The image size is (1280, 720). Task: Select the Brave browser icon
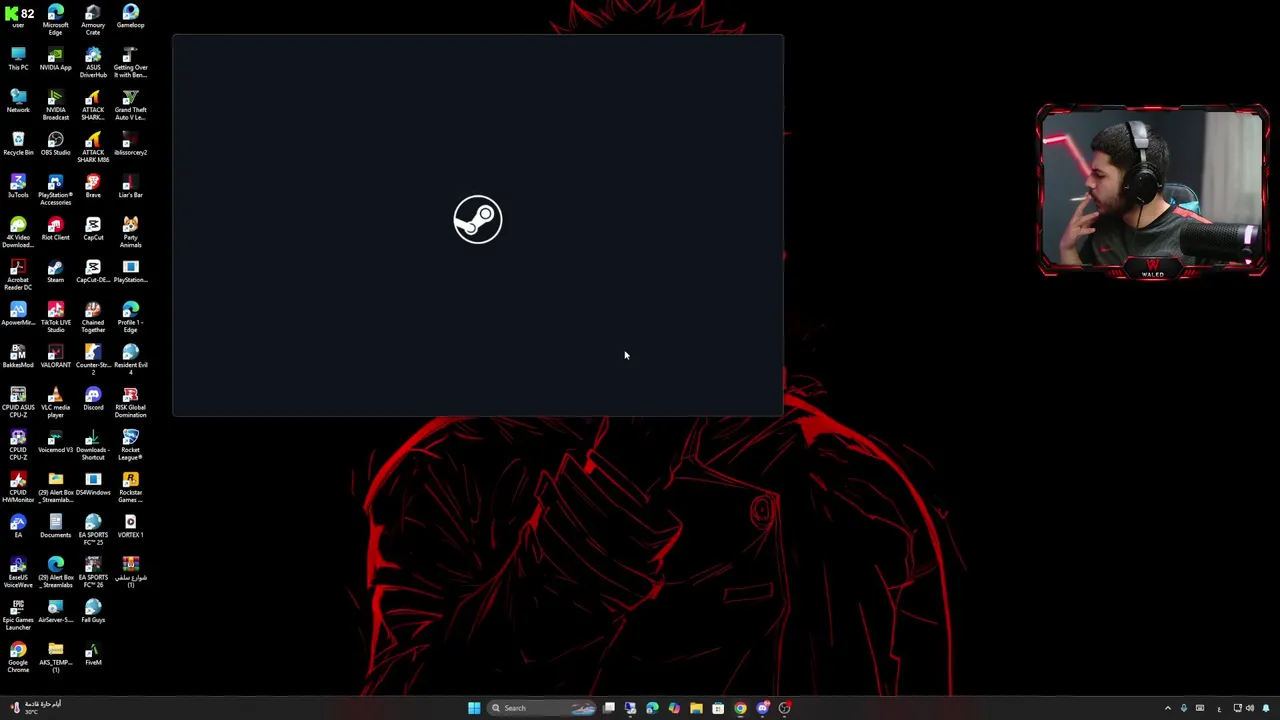pyautogui.click(x=93, y=186)
